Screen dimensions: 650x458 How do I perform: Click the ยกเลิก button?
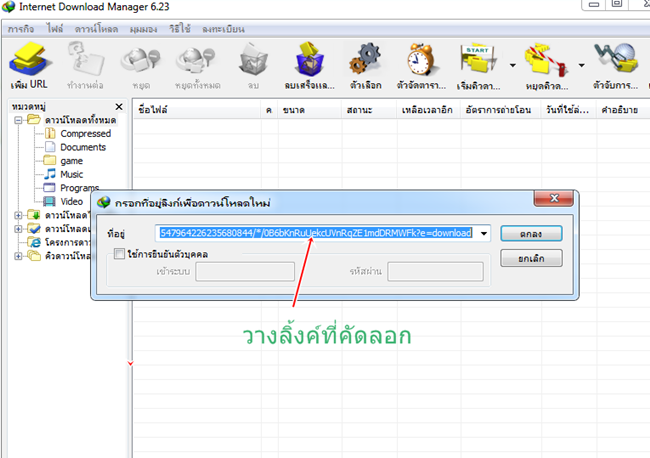click(531, 258)
